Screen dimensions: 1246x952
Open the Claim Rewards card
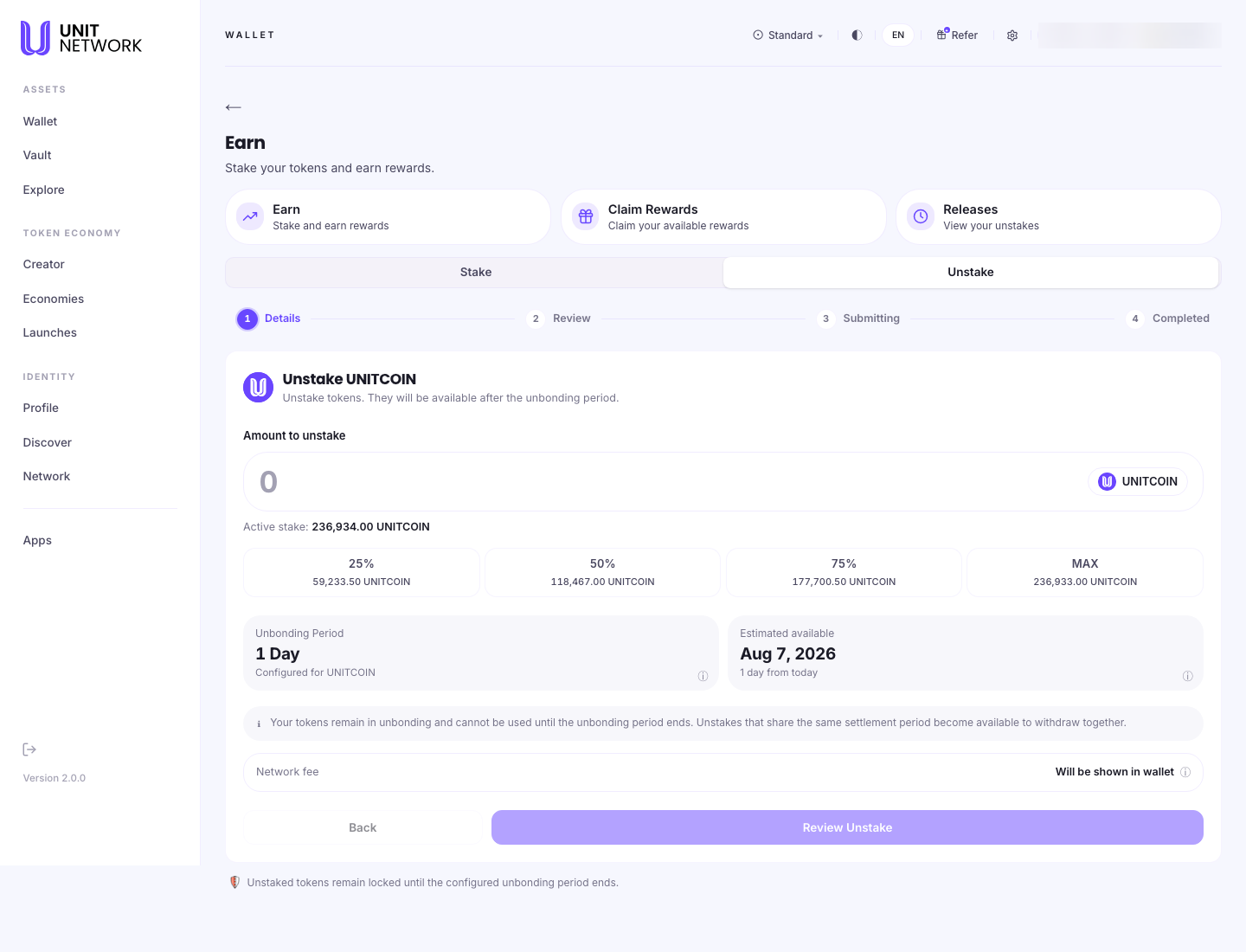coord(723,216)
